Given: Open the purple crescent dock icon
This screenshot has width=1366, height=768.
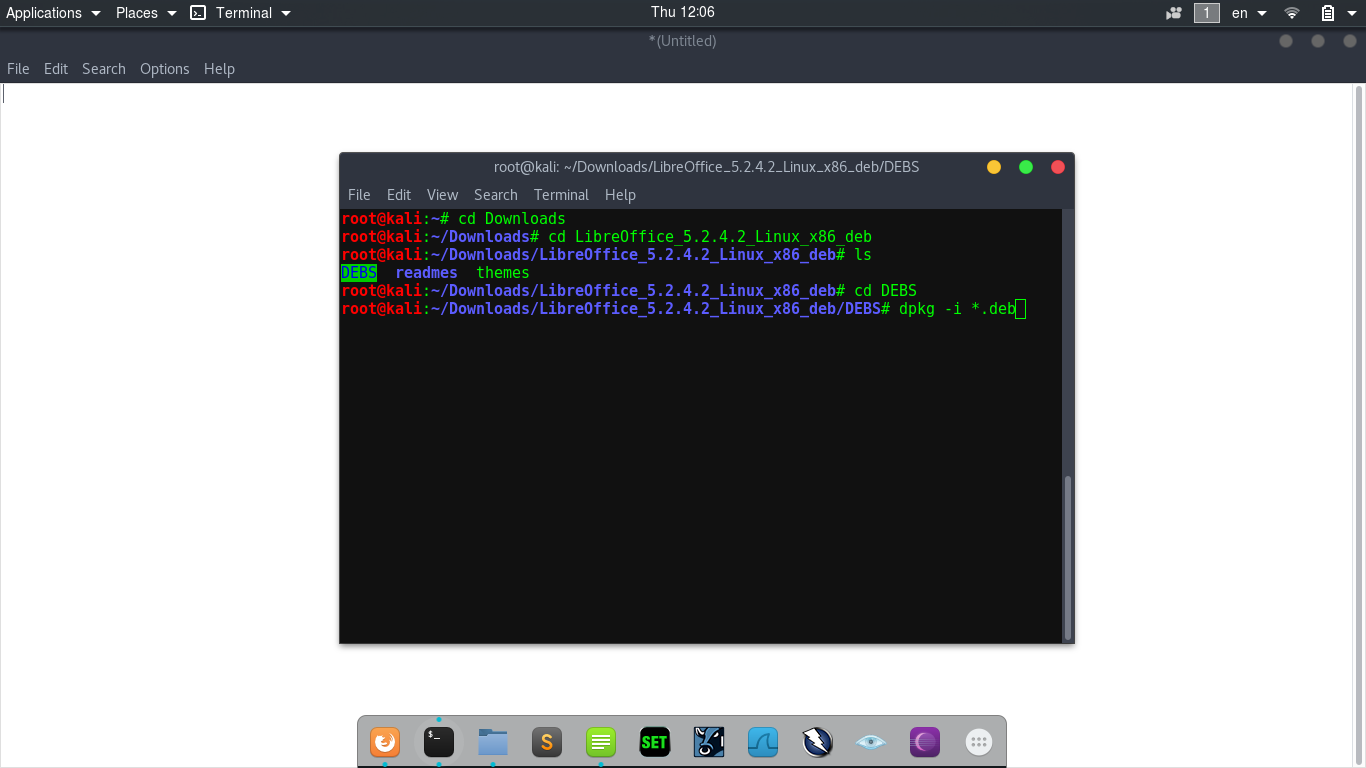Looking at the screenshot, I should click(925, 742).
